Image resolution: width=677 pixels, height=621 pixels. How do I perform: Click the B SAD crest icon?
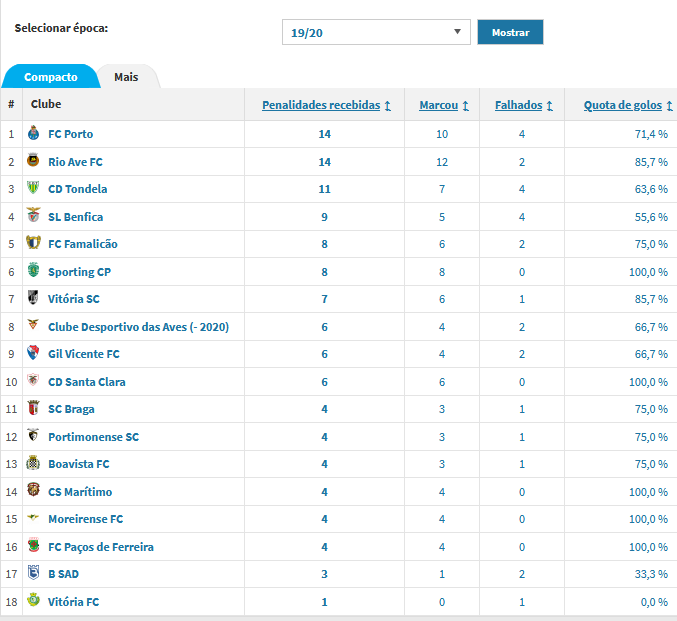33,573
